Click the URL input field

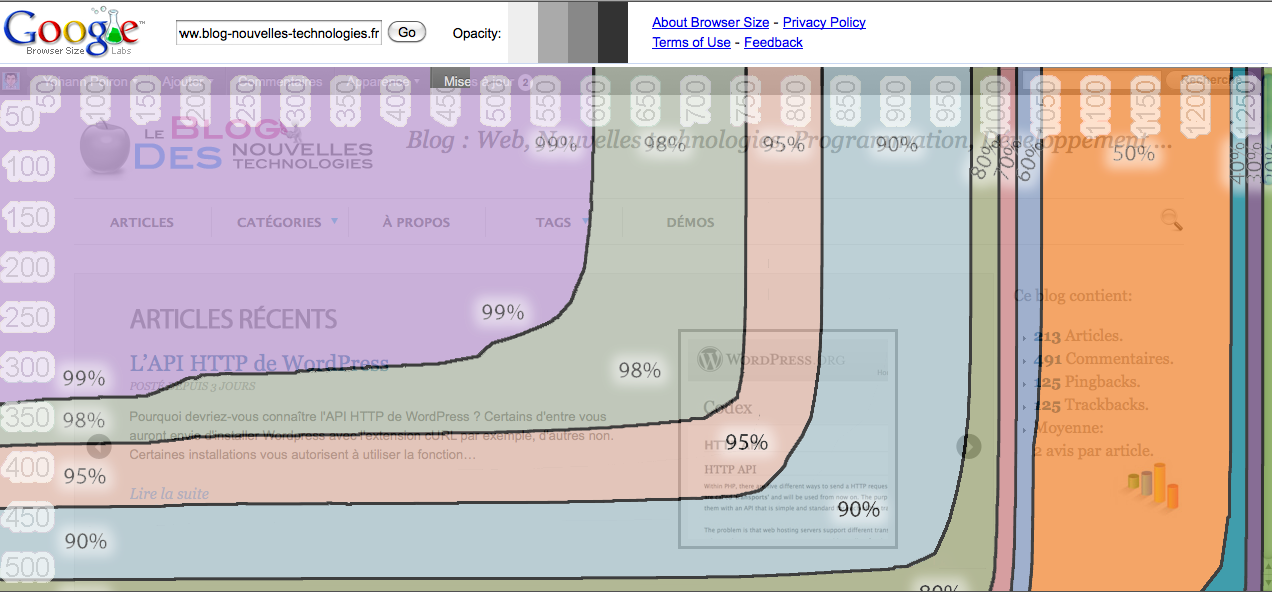click(x=279, y=32)
